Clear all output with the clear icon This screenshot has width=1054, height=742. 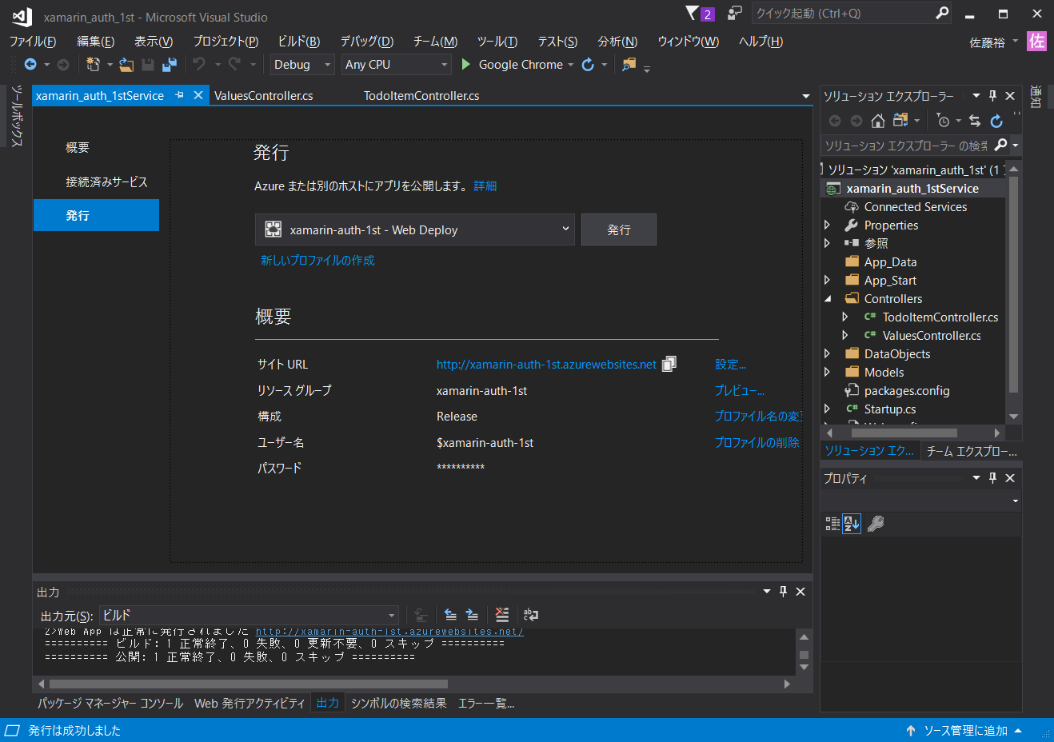[501, 614]
